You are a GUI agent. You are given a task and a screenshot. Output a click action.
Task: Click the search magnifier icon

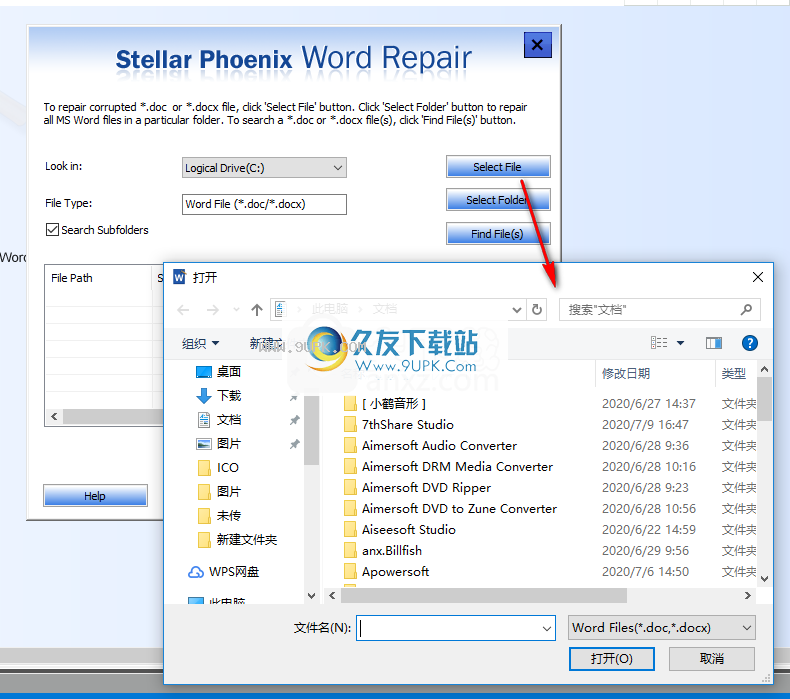tap(746, 309)
